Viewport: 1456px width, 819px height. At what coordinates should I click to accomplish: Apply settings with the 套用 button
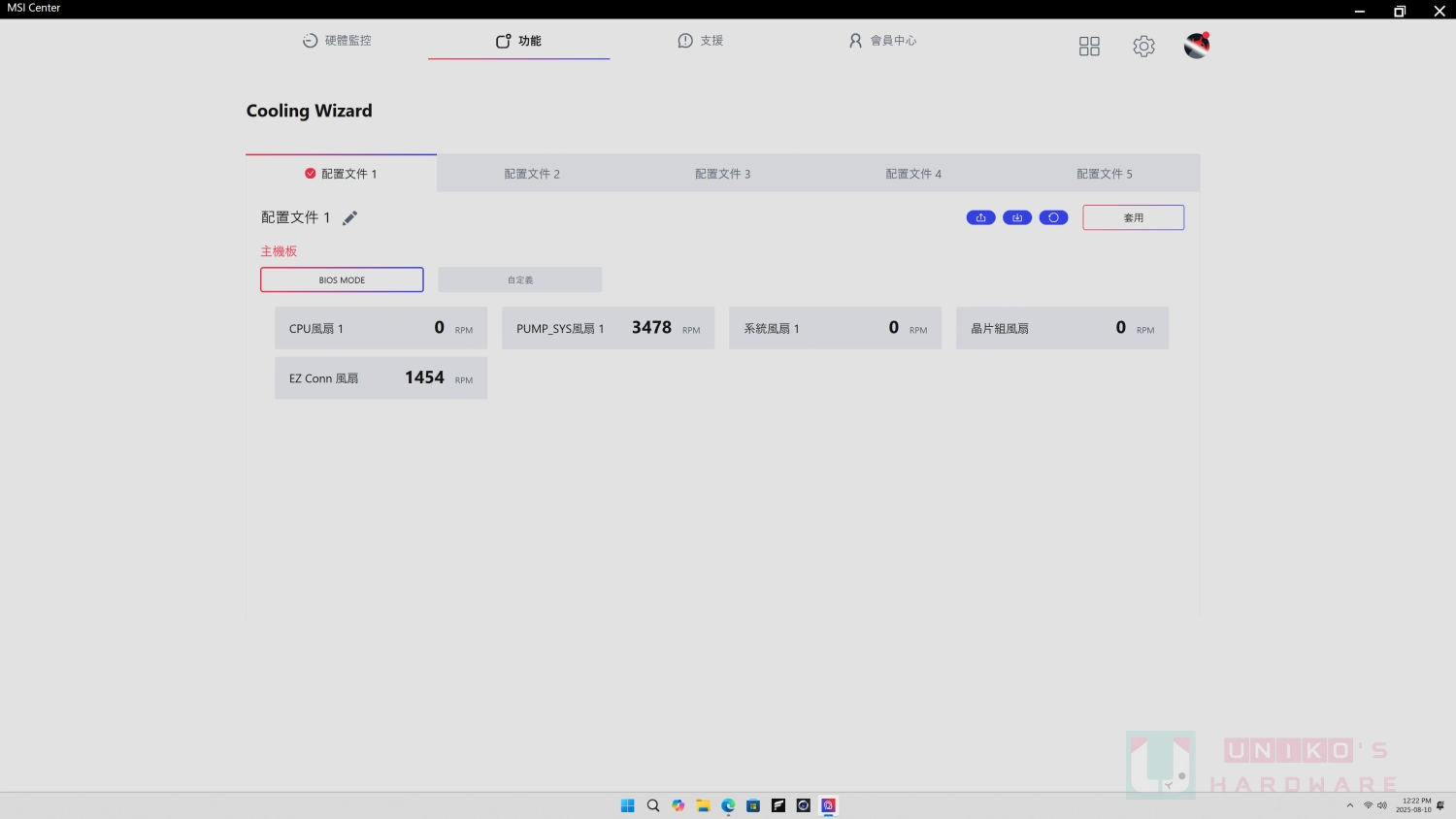pos(1134,217)
